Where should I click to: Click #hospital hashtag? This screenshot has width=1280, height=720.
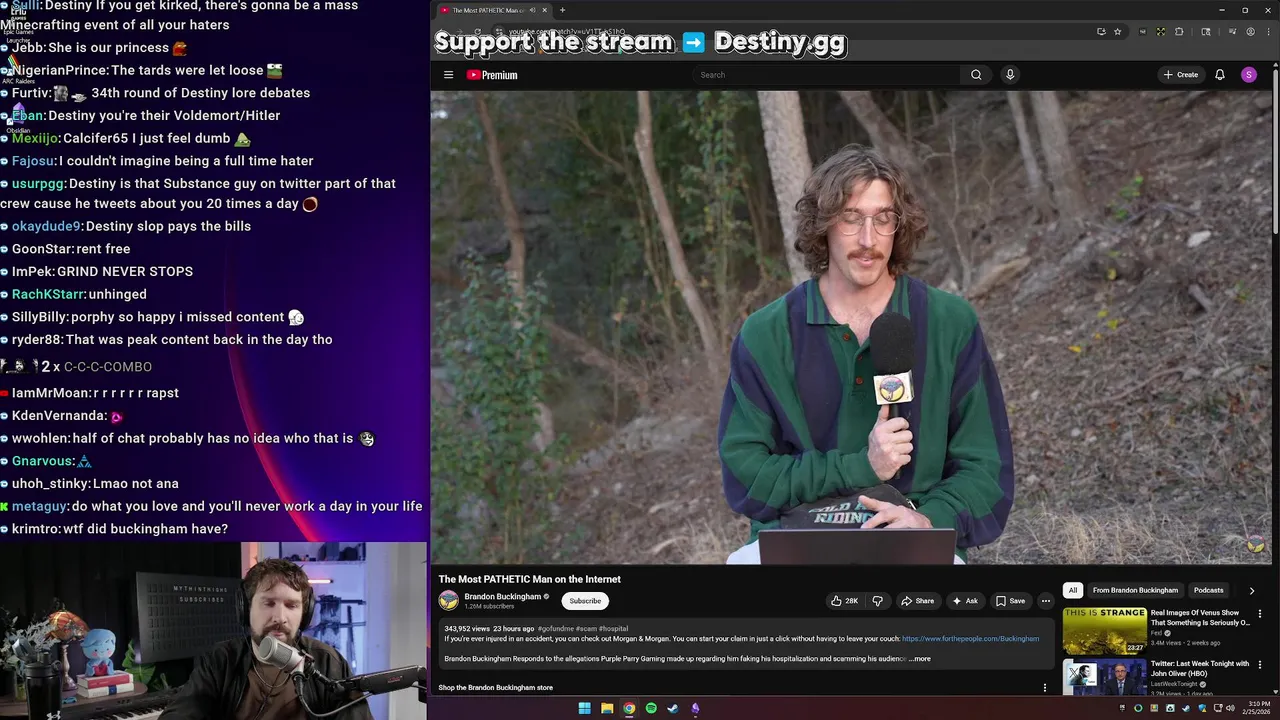pyautogui.click(x=613, y=629)
